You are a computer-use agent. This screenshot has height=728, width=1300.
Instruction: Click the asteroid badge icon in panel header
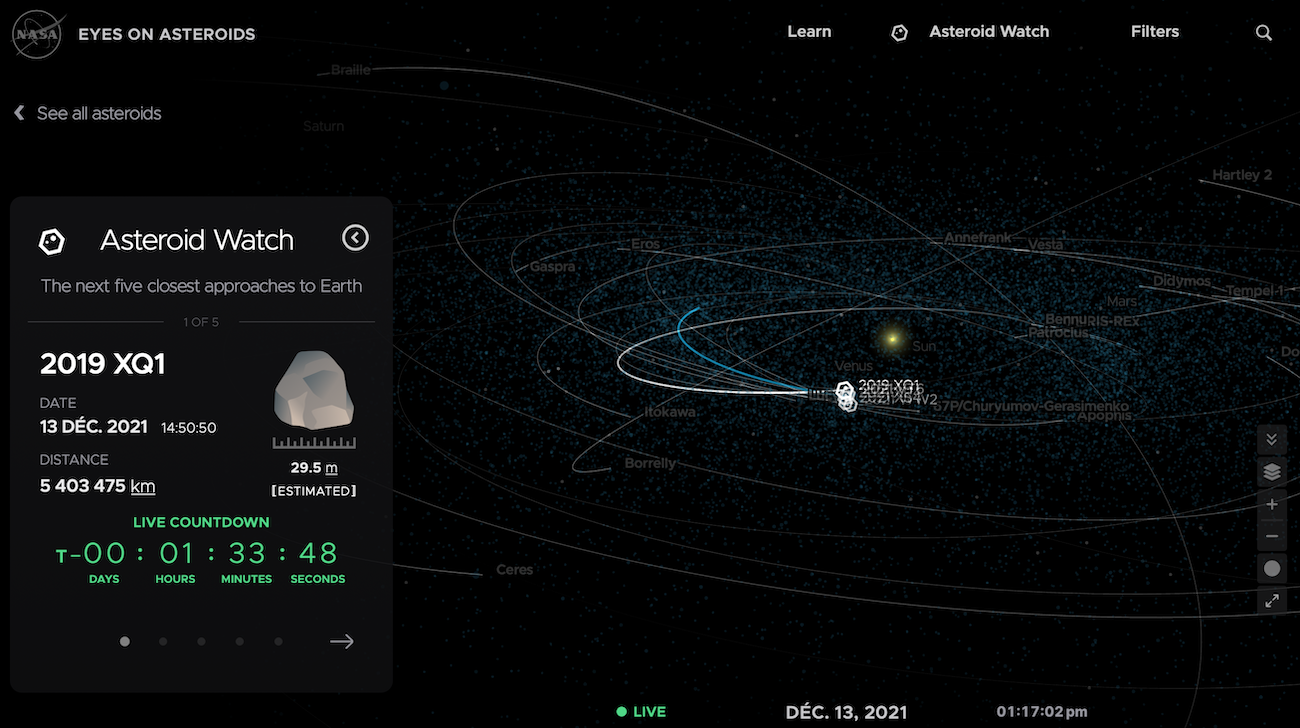point(52,240)
